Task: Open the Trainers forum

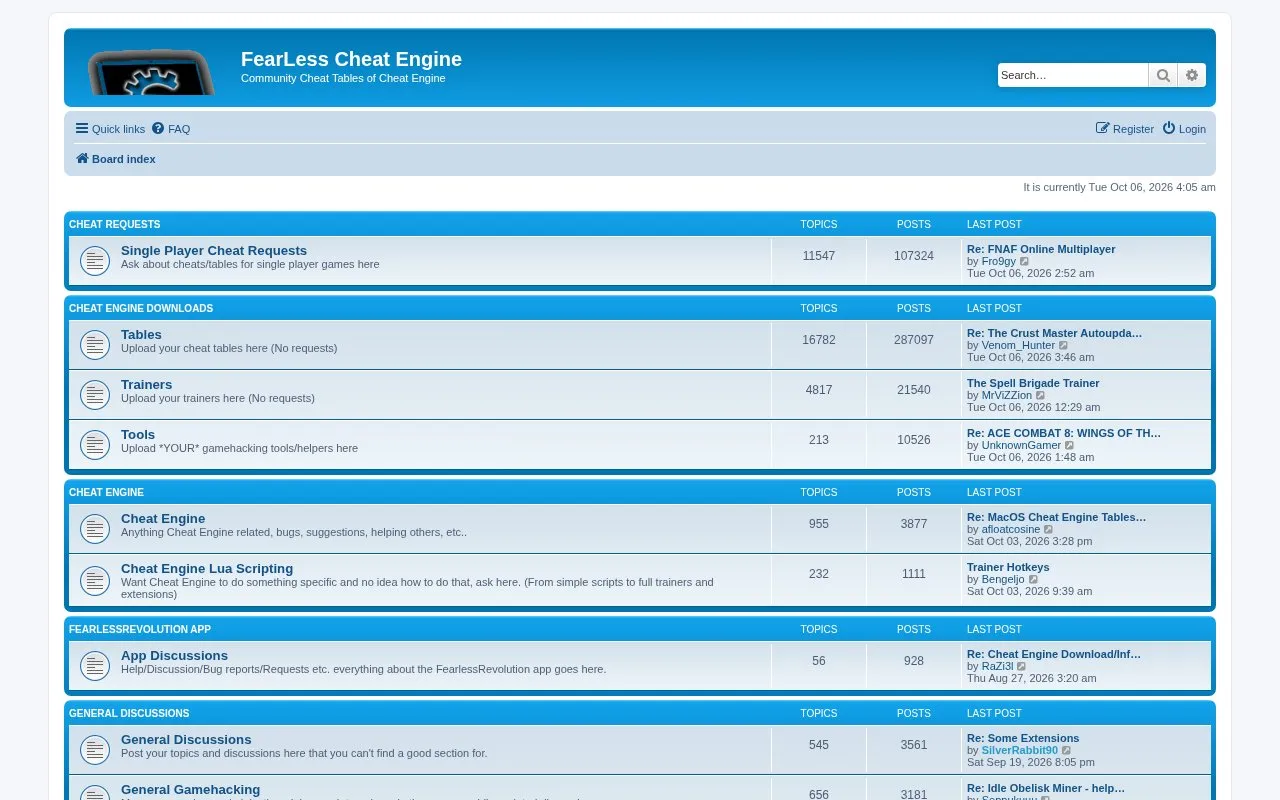Action: click(x=146, y=385)
